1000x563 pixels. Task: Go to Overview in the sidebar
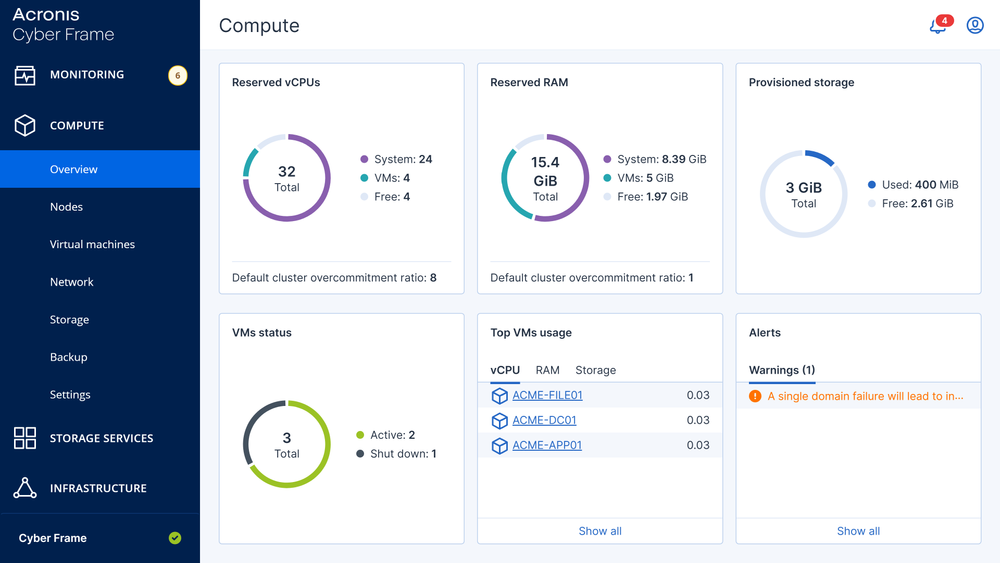pos(99,169)
